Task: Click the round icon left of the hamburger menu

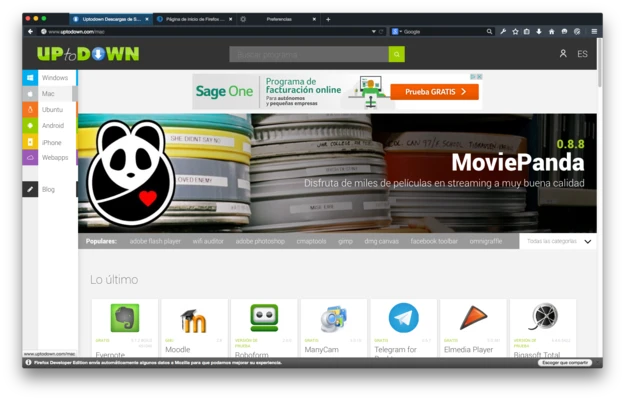Action: [x=577, y=31]
